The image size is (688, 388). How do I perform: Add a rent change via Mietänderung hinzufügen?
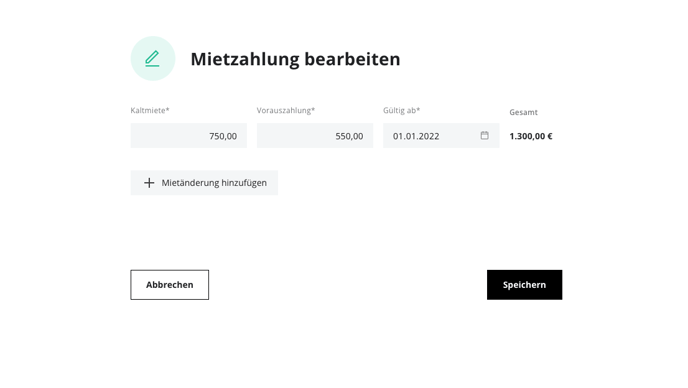pos(204,183)
